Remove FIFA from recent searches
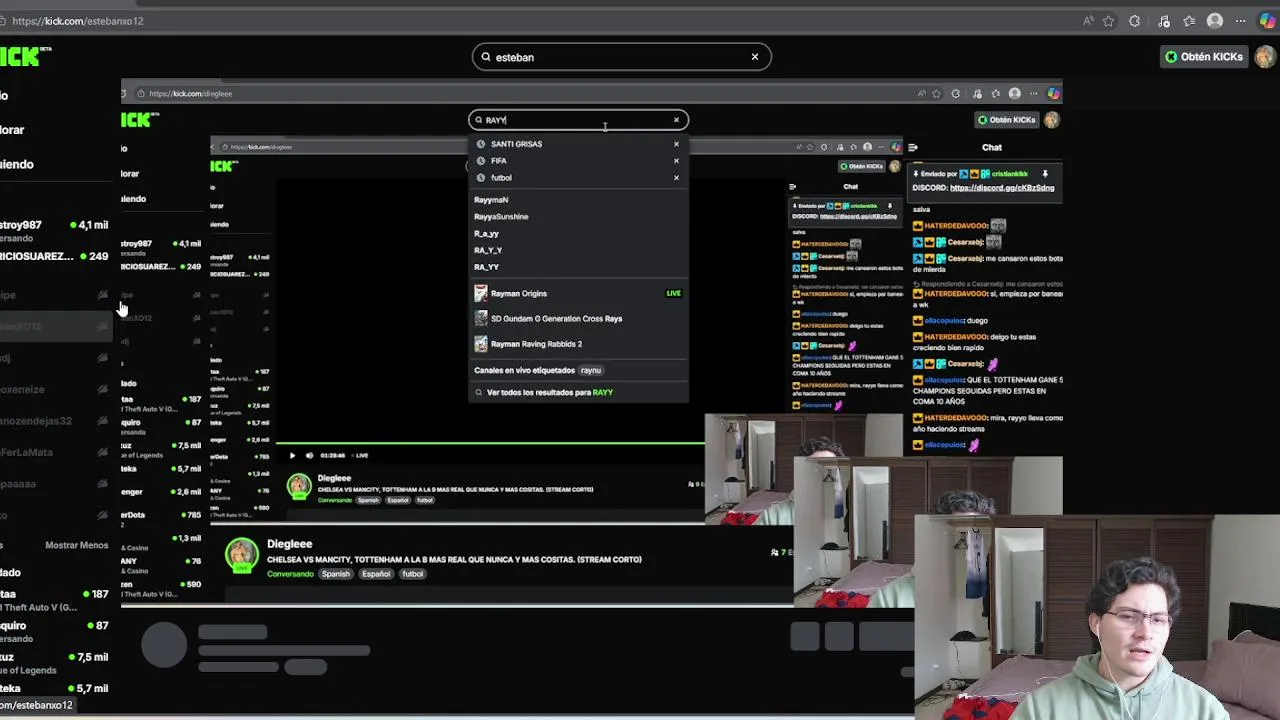1280x720 pixels. pos(676,161)
